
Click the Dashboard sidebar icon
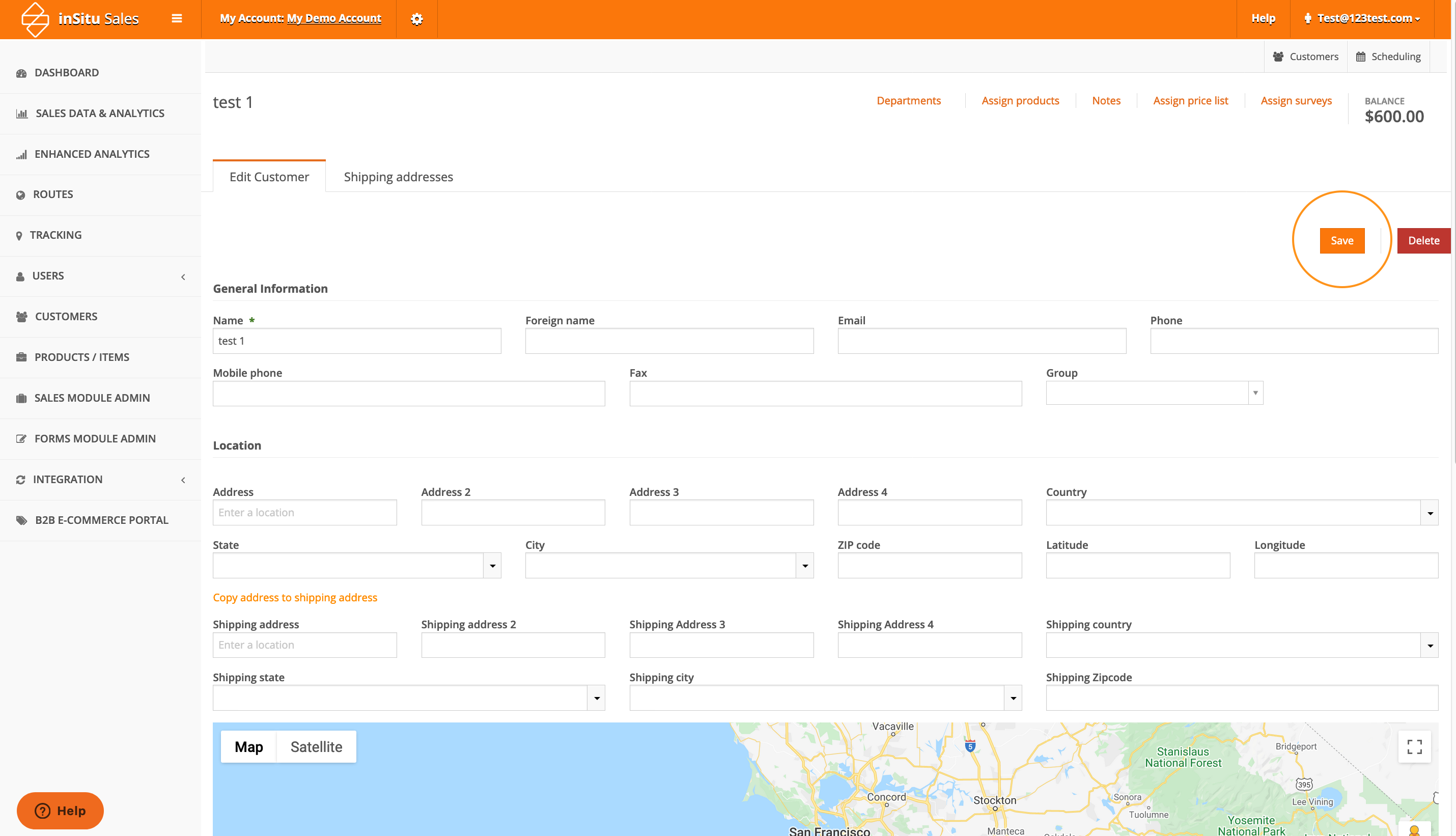(x=22, y=73)
